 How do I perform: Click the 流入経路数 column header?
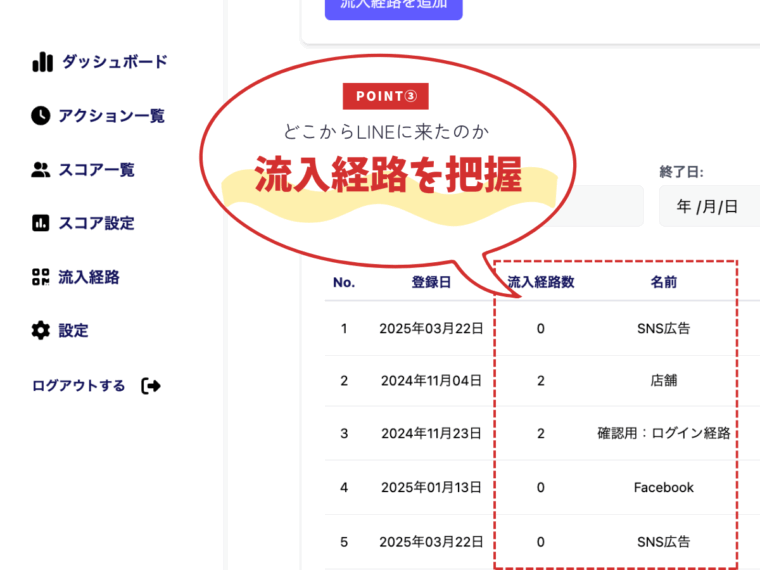tap(540, 282)
